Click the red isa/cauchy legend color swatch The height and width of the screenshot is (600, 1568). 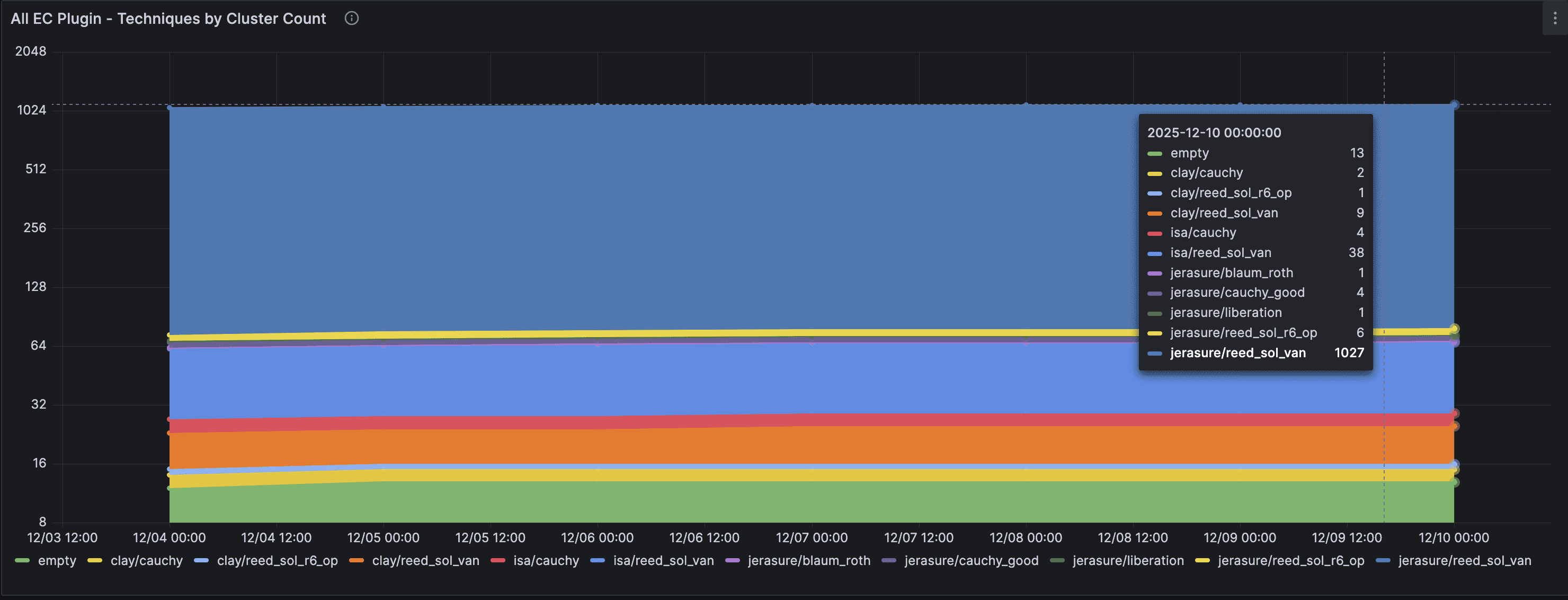tap(498, 560)
